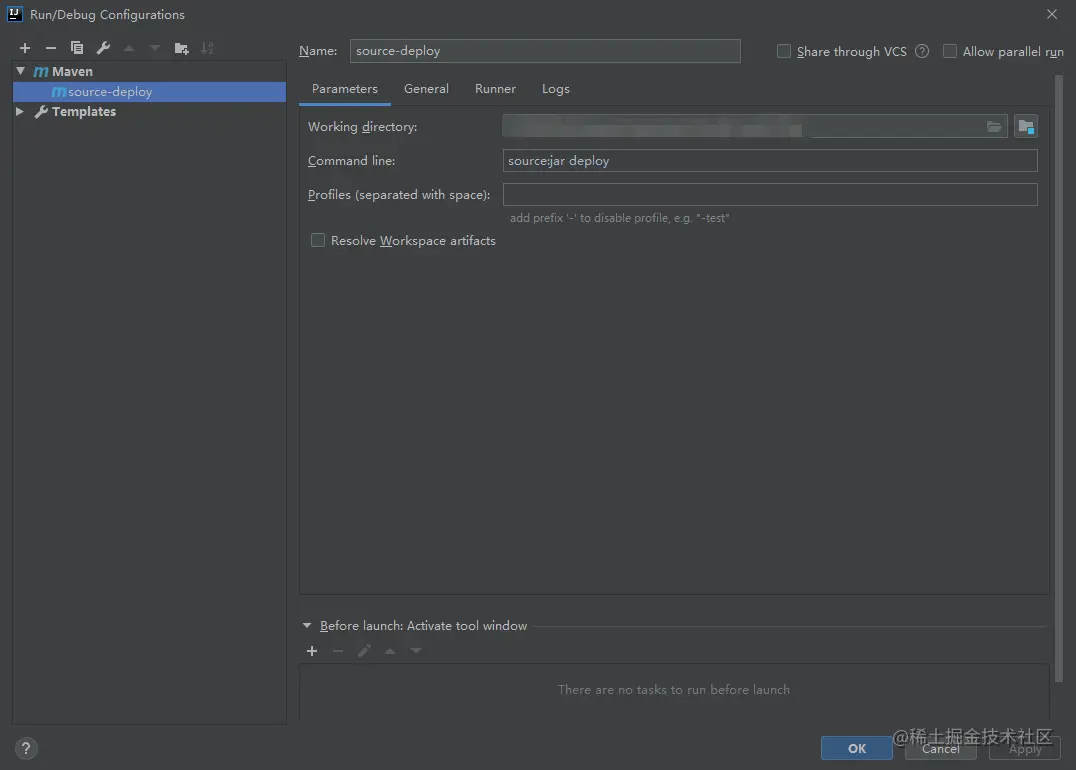This screenshot has height=770, width=1076.
Task: Switch to the Parameters tab
Action: click(x=344, y=89)
